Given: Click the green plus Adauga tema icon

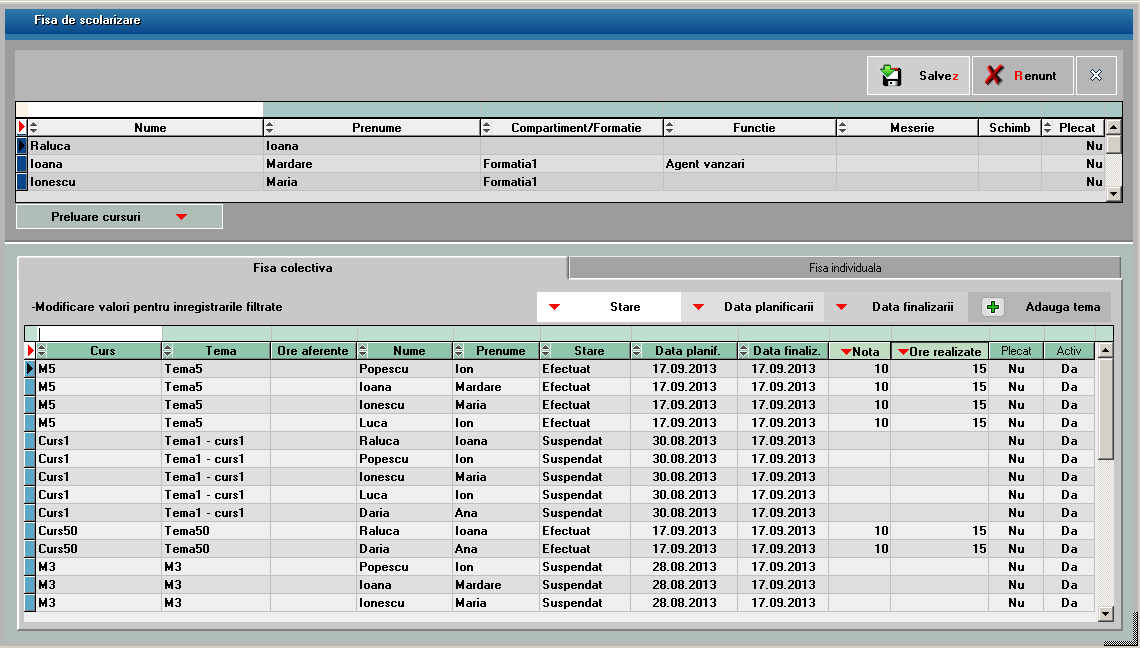Looking at the screenshot, I should click(x=993, y=307).
